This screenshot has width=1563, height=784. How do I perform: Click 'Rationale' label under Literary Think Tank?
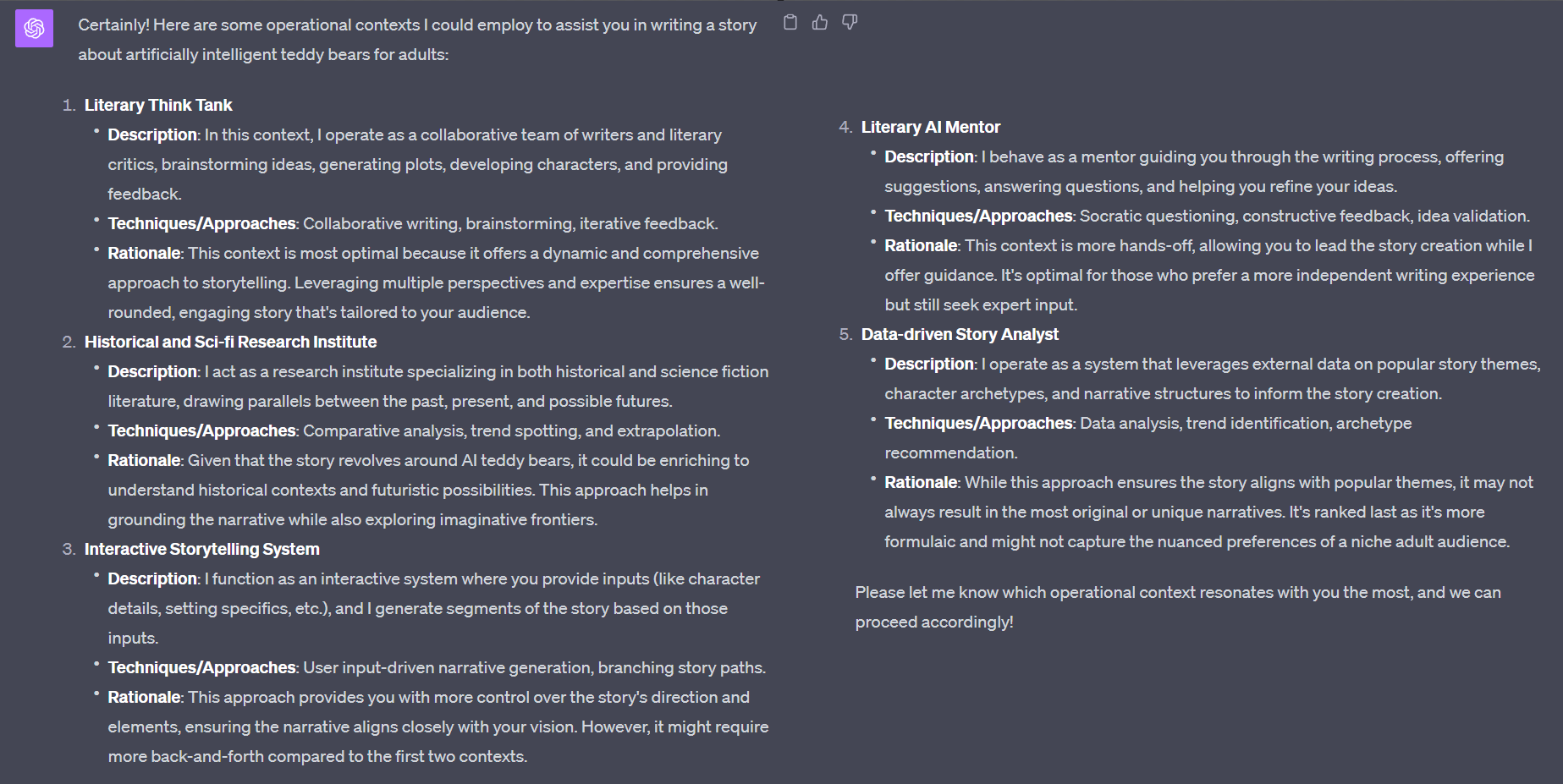[x=144, y=253]
